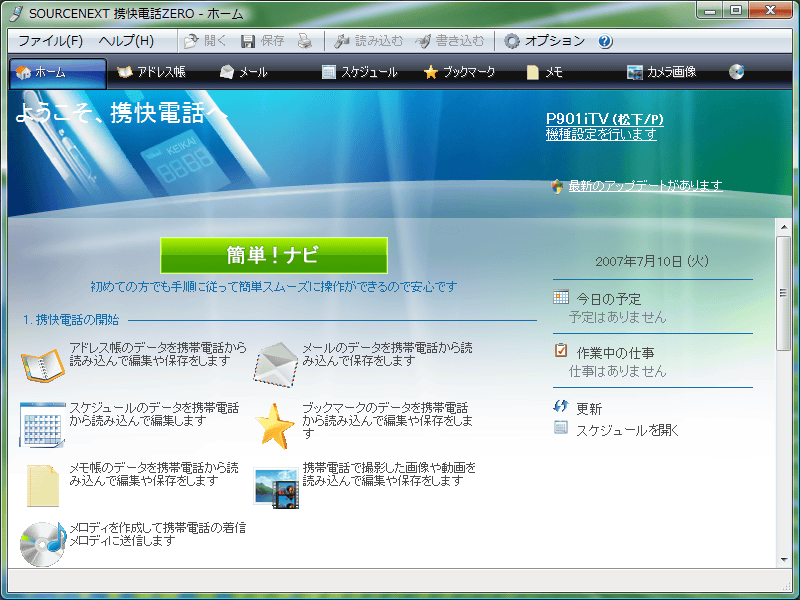Switch to the カメラ画像 tab
800x600 pixels.
[661, 72]
